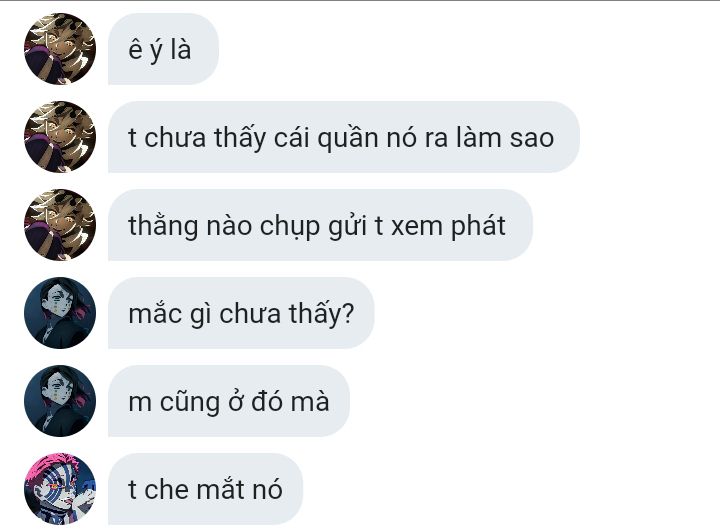Viewport: 720px width, 530px height.
Task: Open the avatar beside "ê ý là"
Action: coord(60,49)
